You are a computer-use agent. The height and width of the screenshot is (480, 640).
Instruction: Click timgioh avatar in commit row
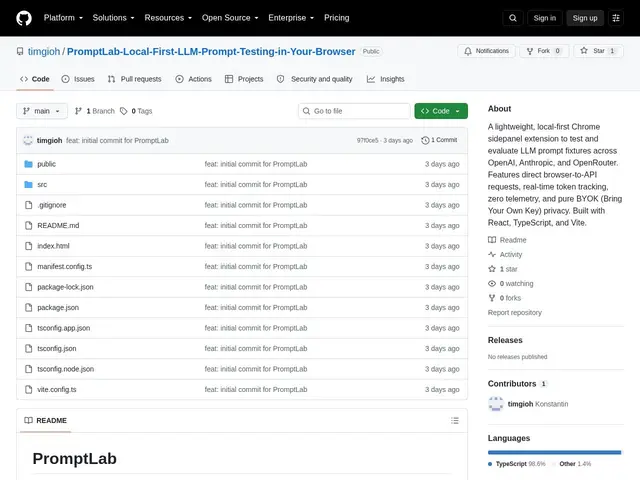[x=28, y=140]
